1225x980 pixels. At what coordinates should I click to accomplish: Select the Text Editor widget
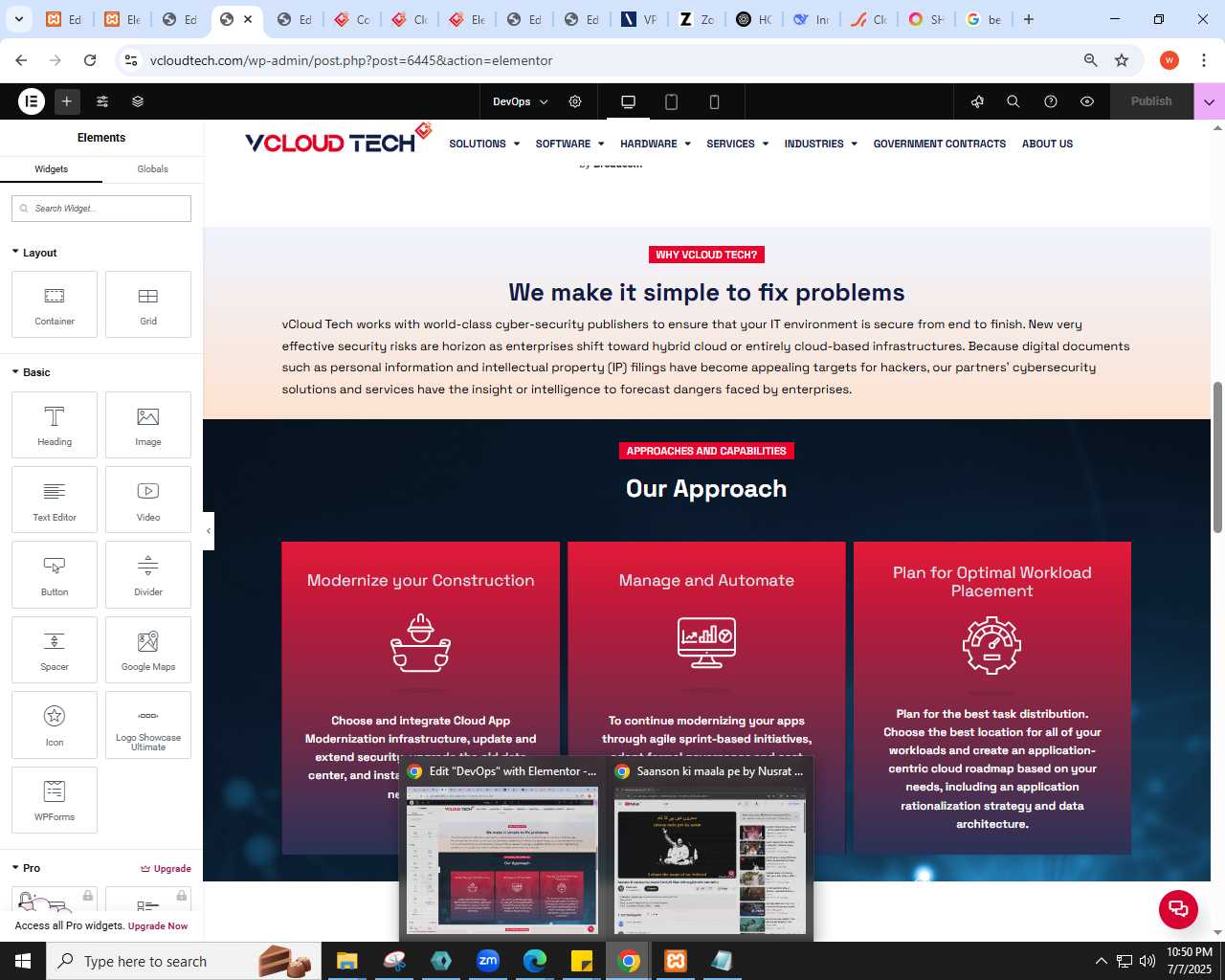(x=55, y=500)
